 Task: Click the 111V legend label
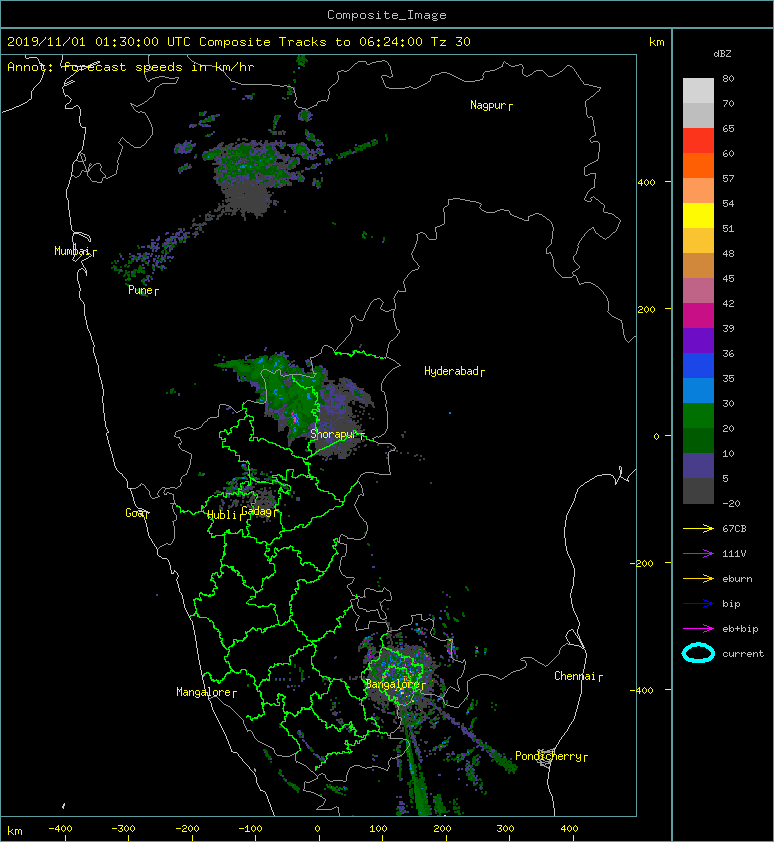coord(734,554)
